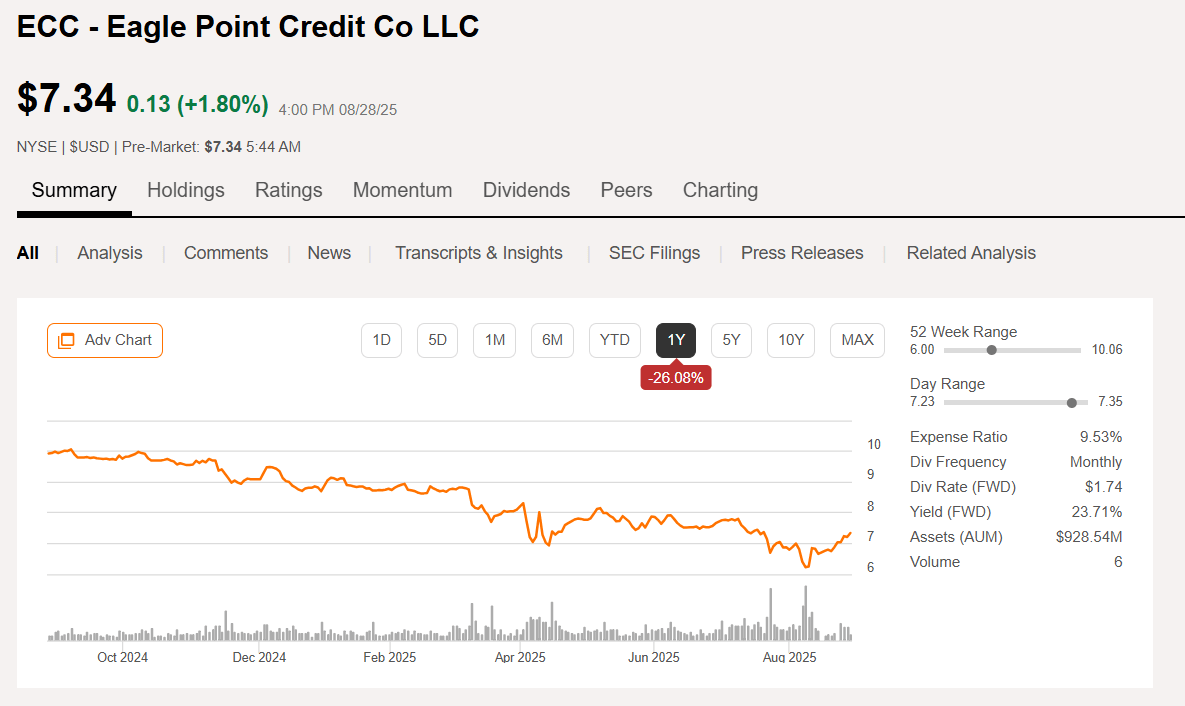Click the -26.08% performance badge
Viewport: 1185px width, 706px height.
pyautogui.click(x=675, y=377)
